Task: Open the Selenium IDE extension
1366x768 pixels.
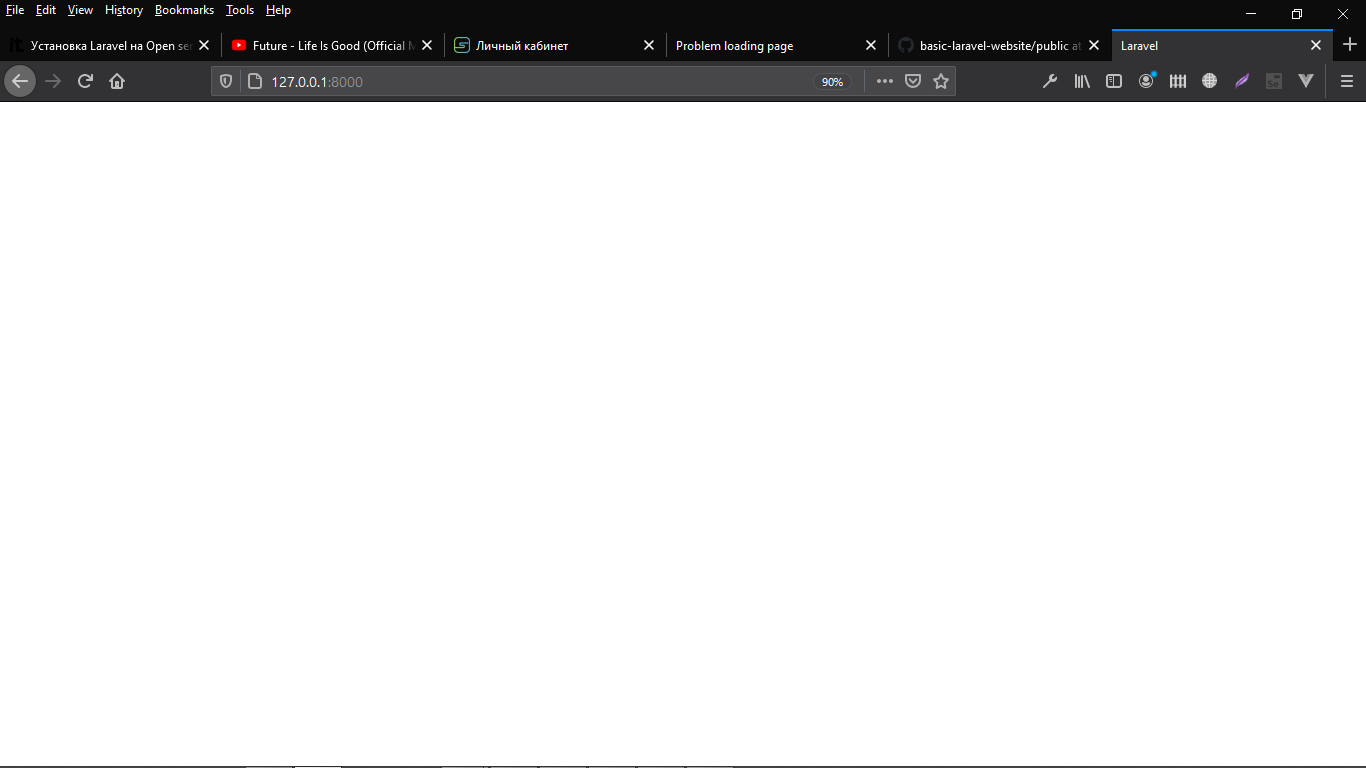Action: pos(1274,81)
